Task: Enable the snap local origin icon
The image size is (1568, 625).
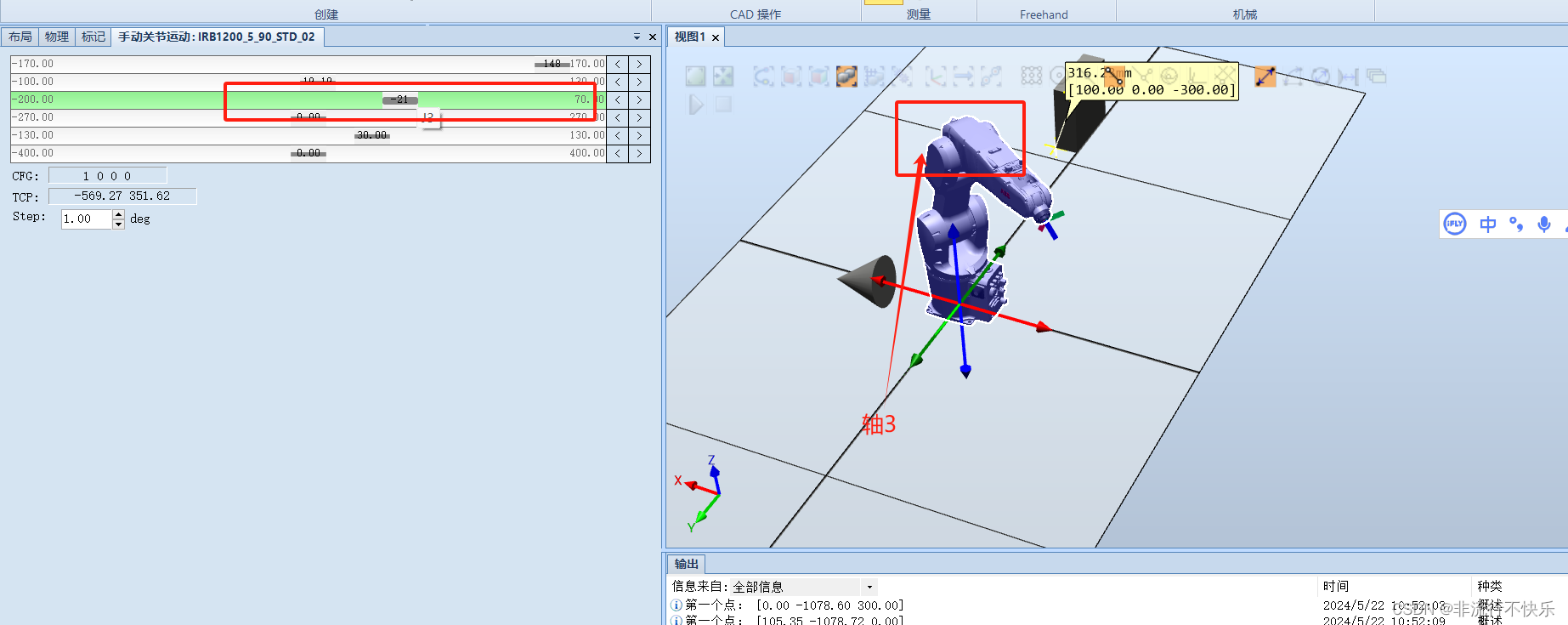Action: click(x=1197, y=77)
